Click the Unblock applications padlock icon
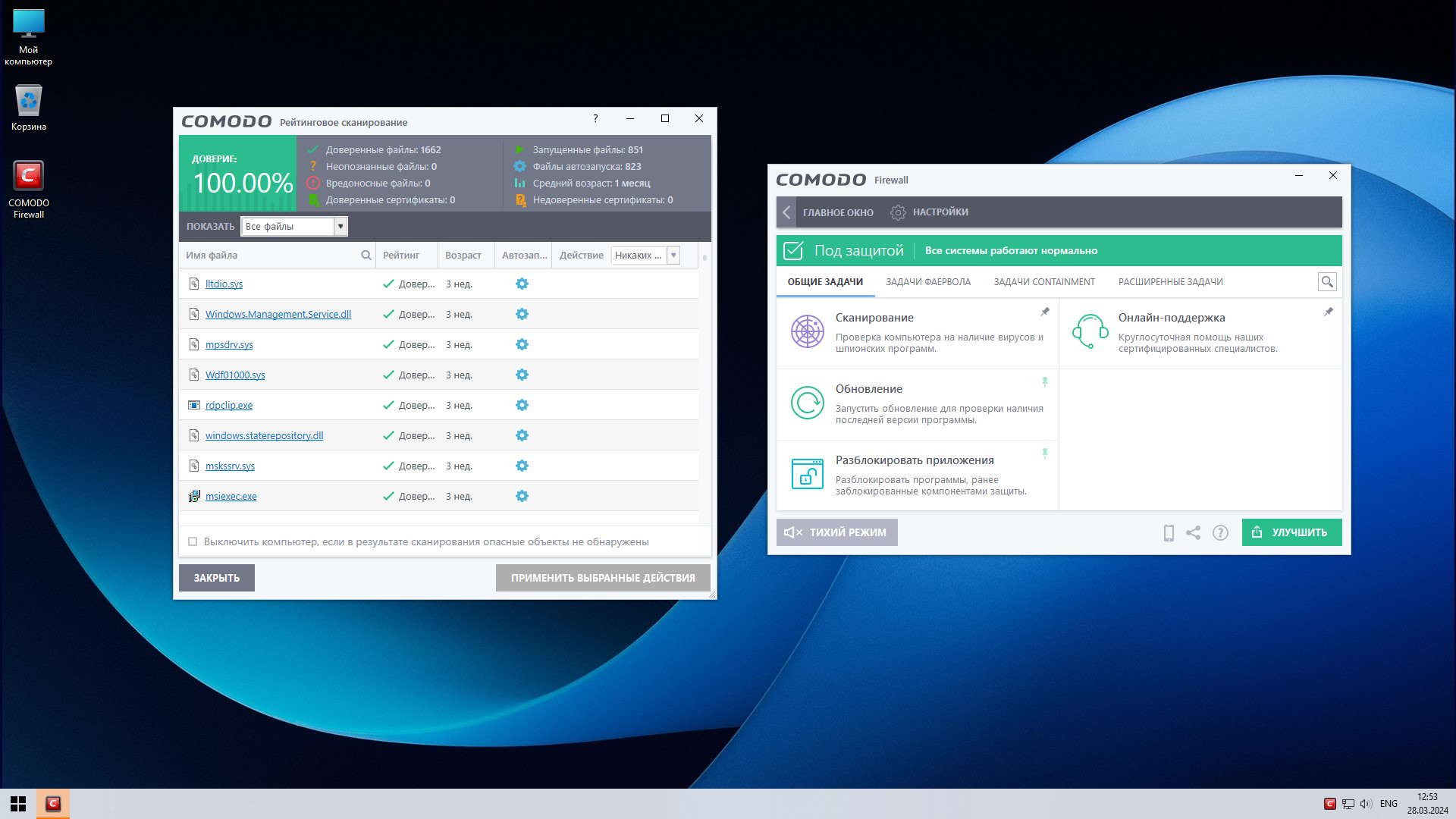This screenshot has height=819, width=1456. [x=807, y=474]
